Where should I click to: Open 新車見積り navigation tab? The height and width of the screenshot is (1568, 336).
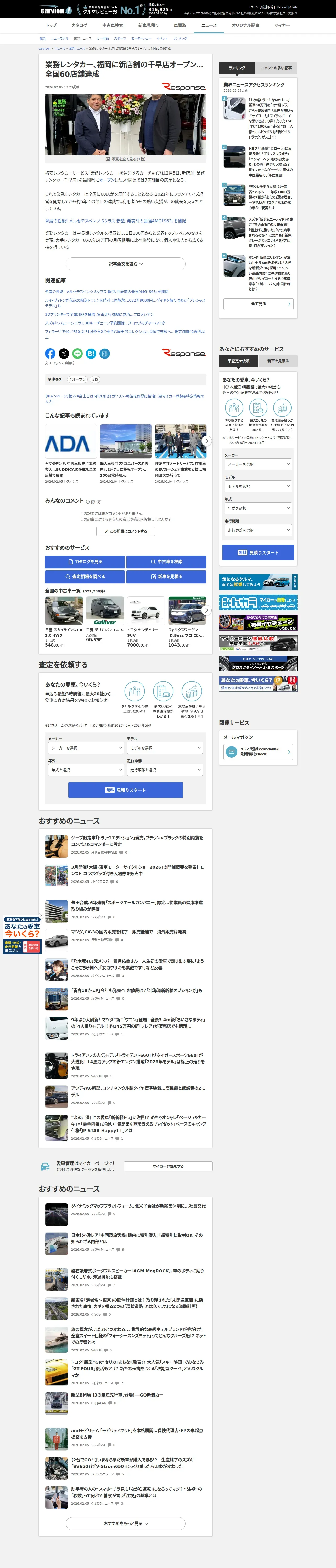[148, 26]
